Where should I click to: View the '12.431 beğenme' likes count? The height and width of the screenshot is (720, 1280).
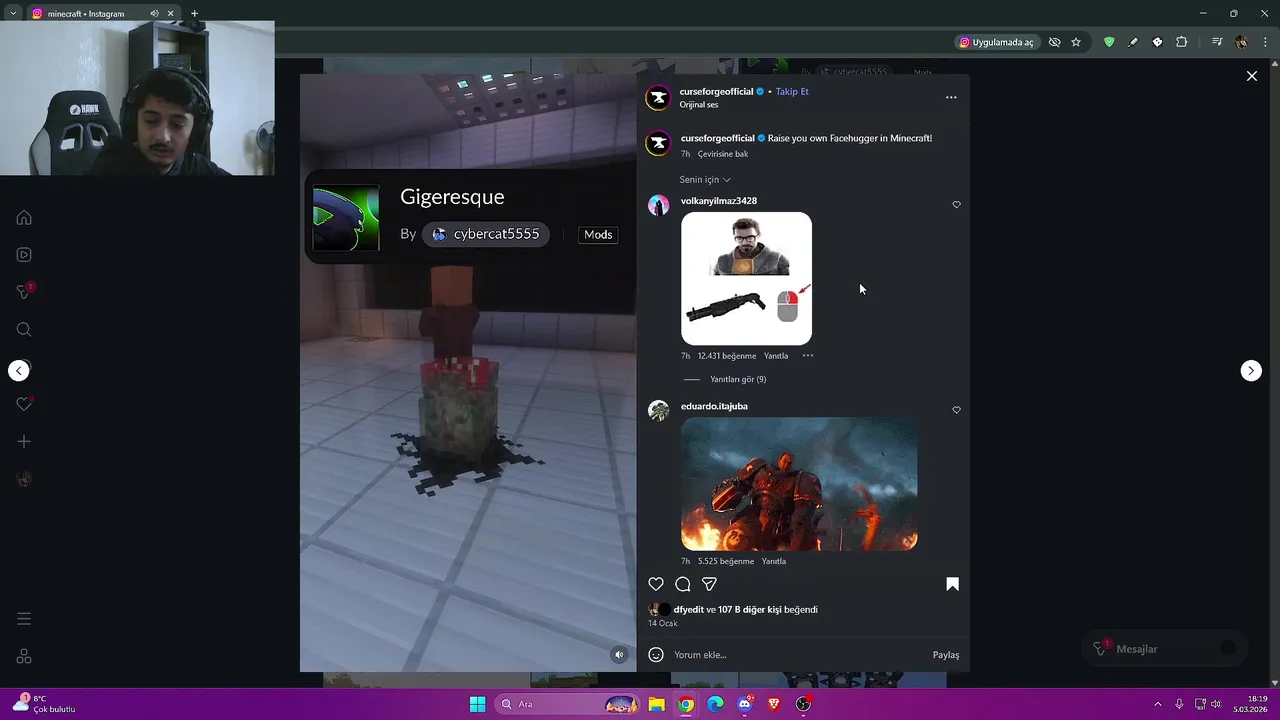click(x=727, y=356)
